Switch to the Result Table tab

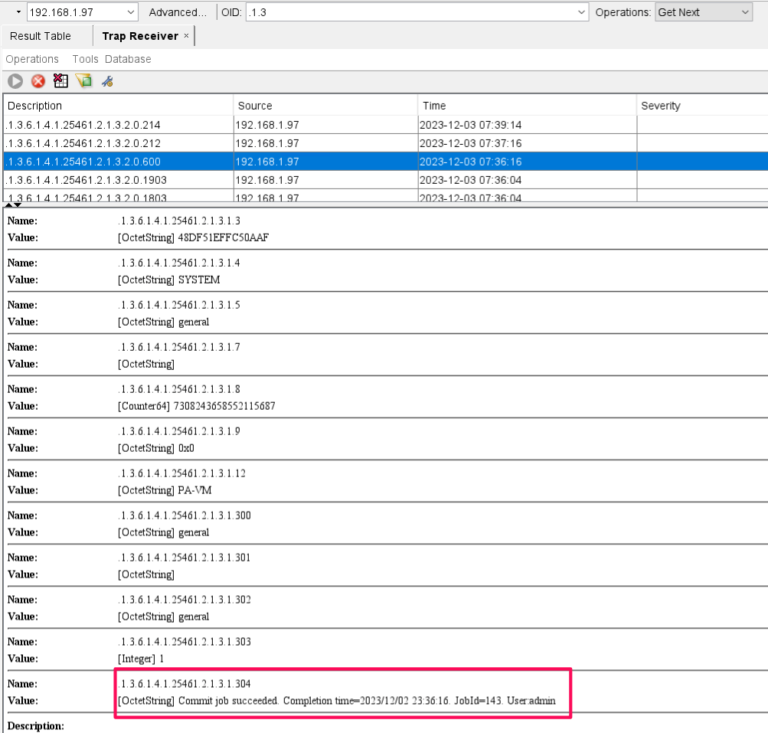pos(40,36)
